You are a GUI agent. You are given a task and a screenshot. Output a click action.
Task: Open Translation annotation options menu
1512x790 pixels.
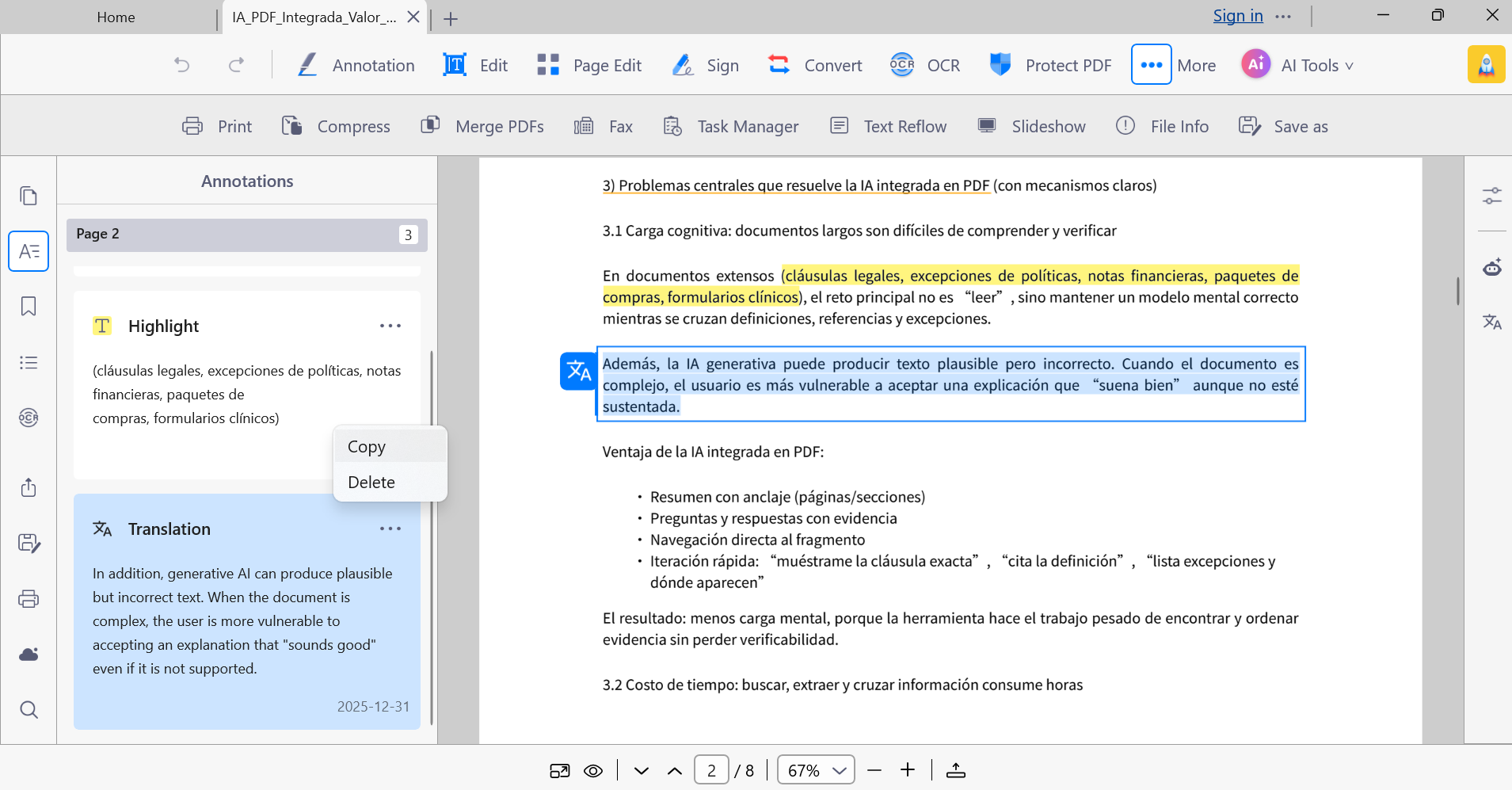point(390,529)
